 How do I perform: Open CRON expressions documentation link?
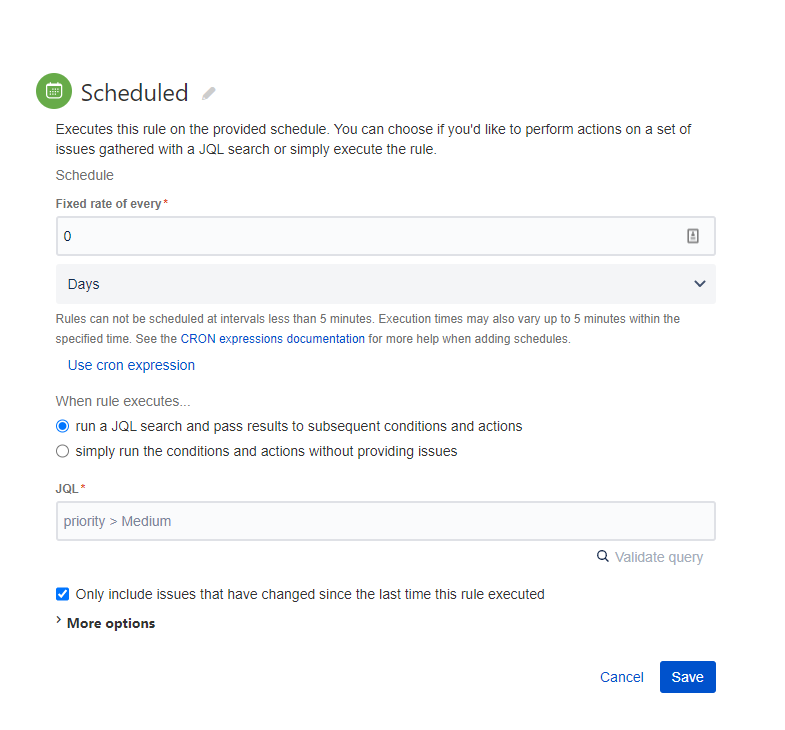tap(273, 339)
